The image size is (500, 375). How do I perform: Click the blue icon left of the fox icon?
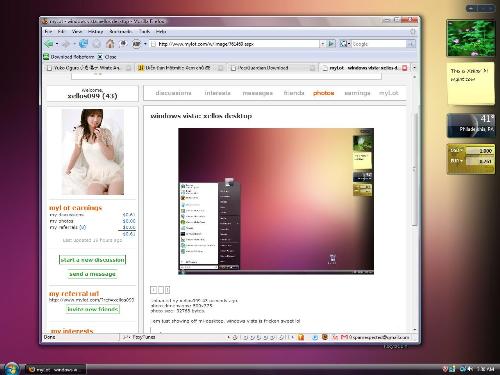pyautogui.click(x=315, y=337)
